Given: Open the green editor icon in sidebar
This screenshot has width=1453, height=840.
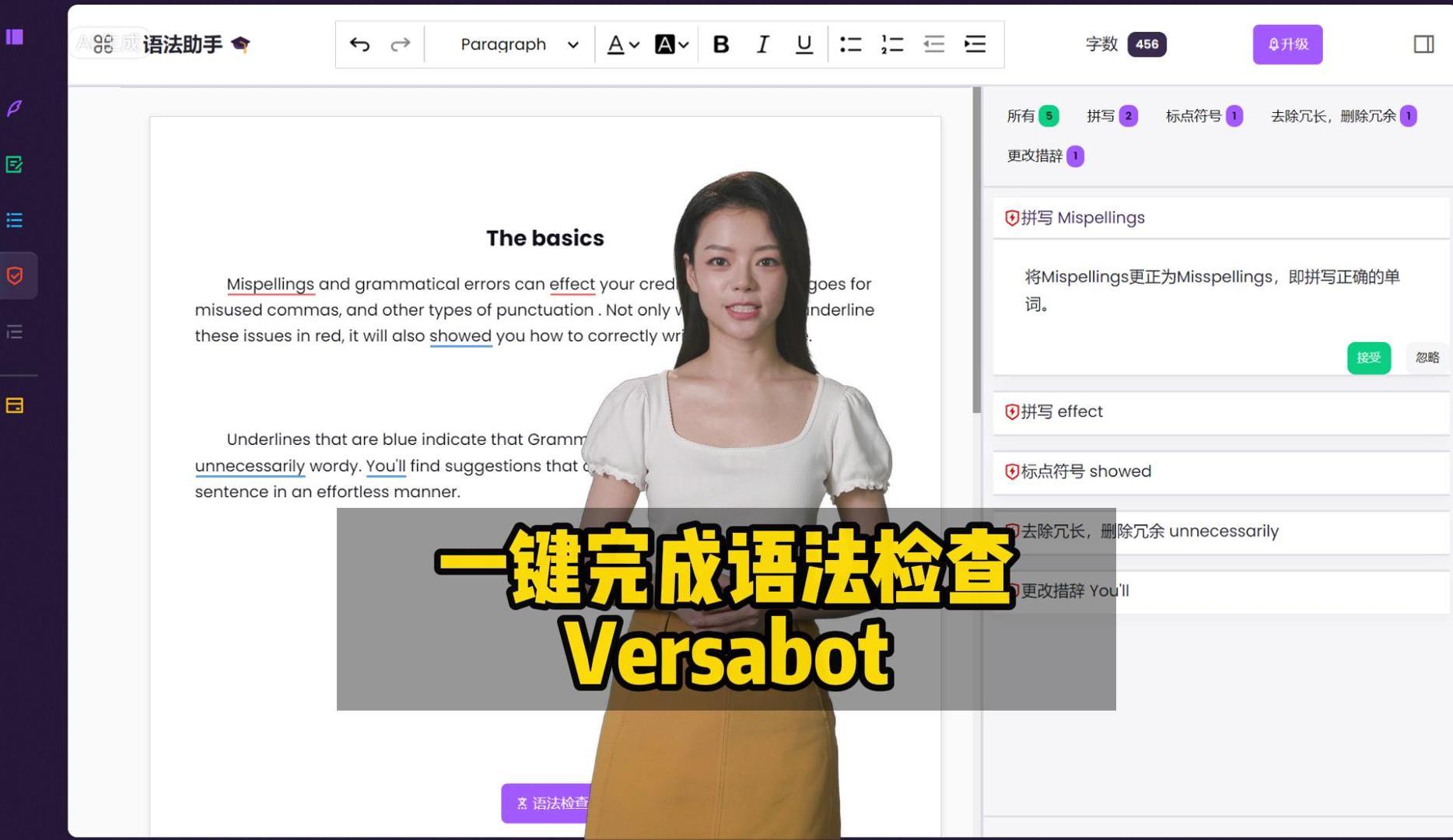Looking at the screenshot, I should point(16,164).
